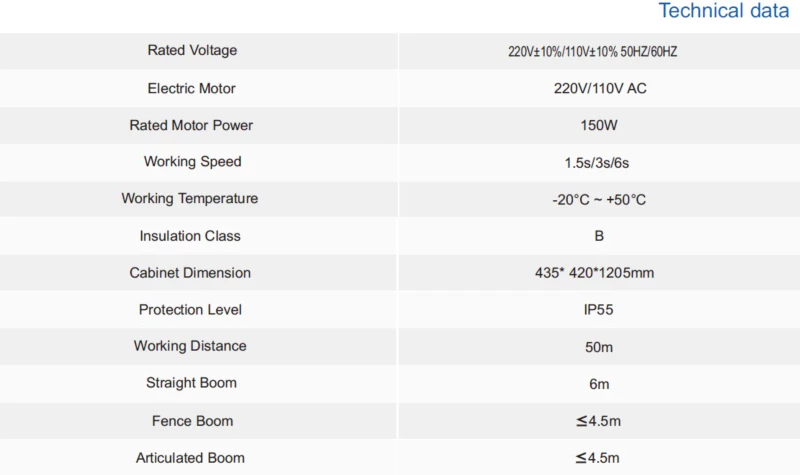Select the Rated Motor Power label
The image size is (800, 475).
coord(191,125)
